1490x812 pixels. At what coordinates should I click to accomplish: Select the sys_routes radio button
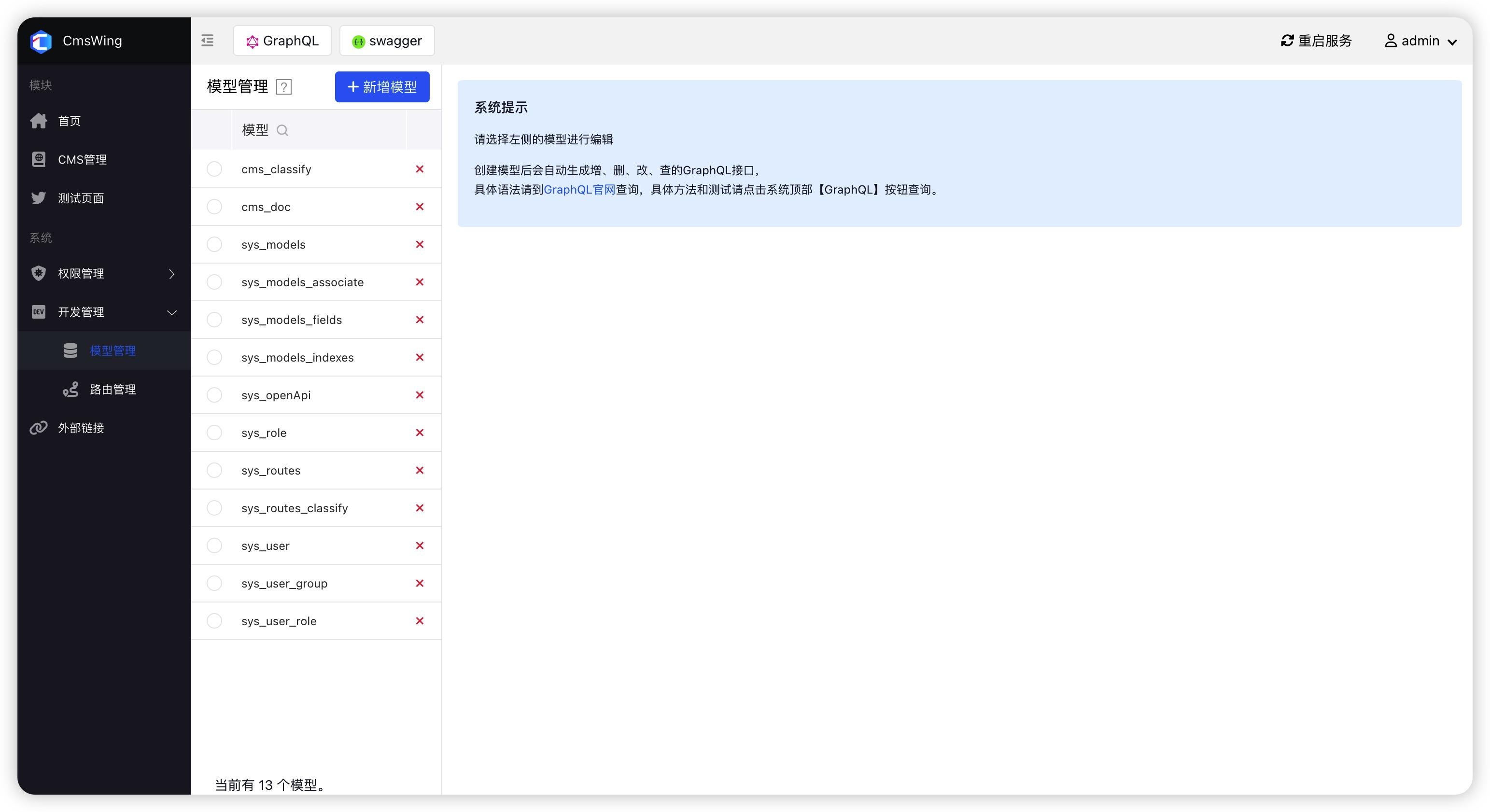coord(214,470)
